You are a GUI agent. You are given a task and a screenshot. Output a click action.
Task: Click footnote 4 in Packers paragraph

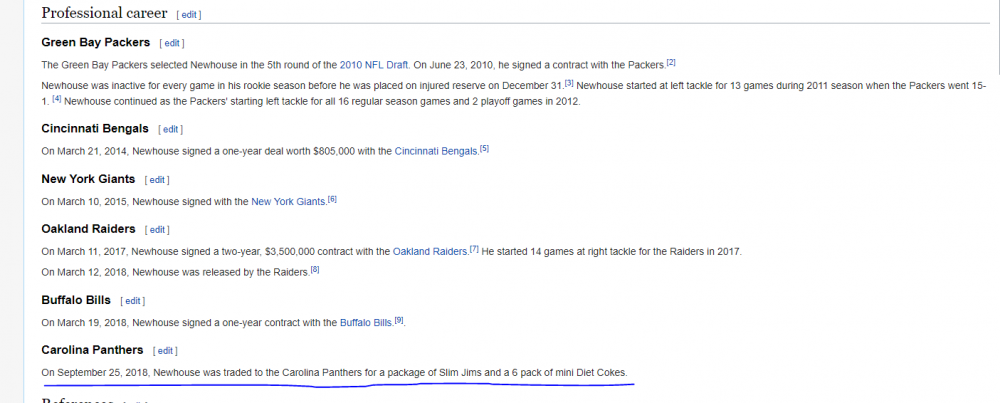(x=56, y=100)
